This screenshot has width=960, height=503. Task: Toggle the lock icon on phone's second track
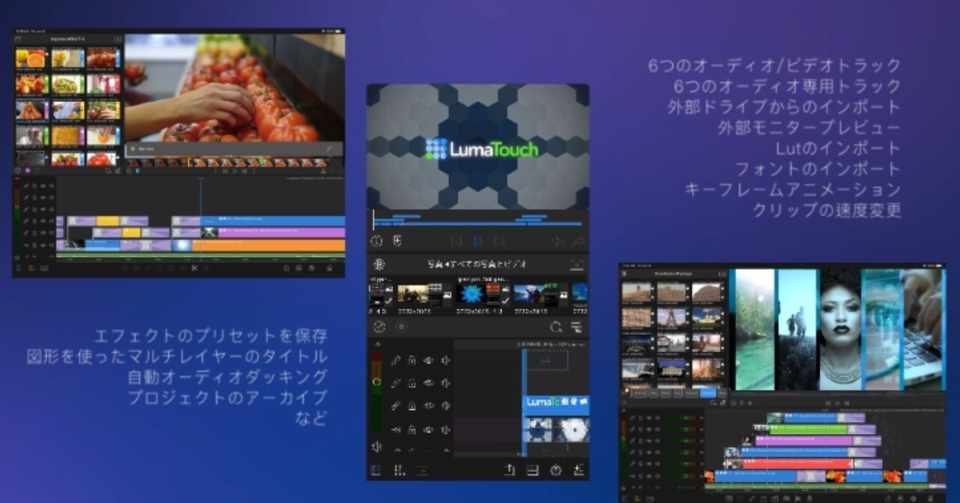point(413,384)
